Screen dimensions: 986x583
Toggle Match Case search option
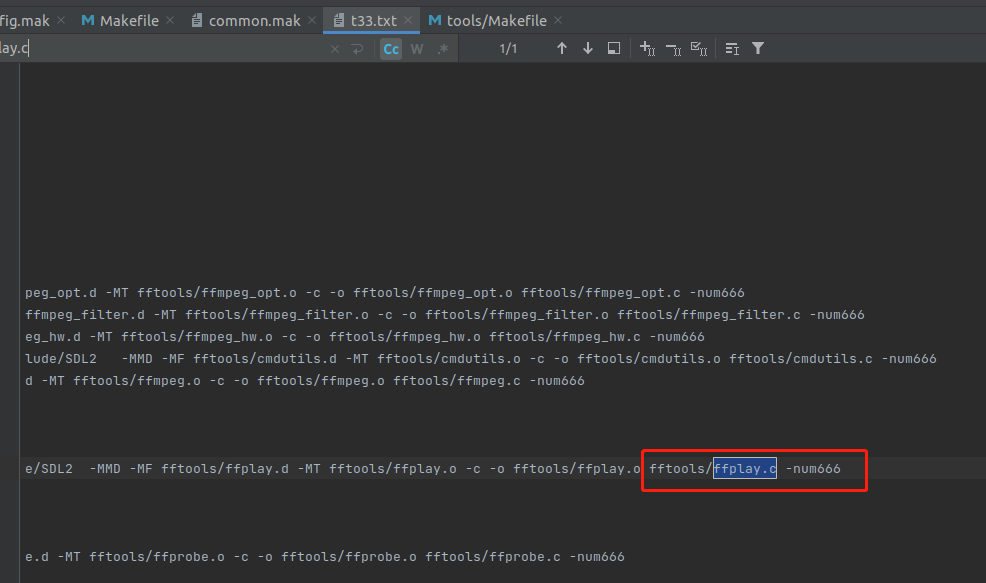[391, 49]
